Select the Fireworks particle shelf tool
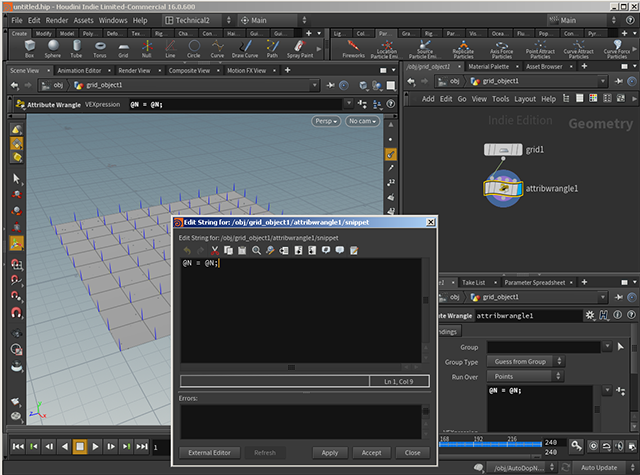Image resolution: width=640 pixels, height=475 pixels. [x=353, y=49]
